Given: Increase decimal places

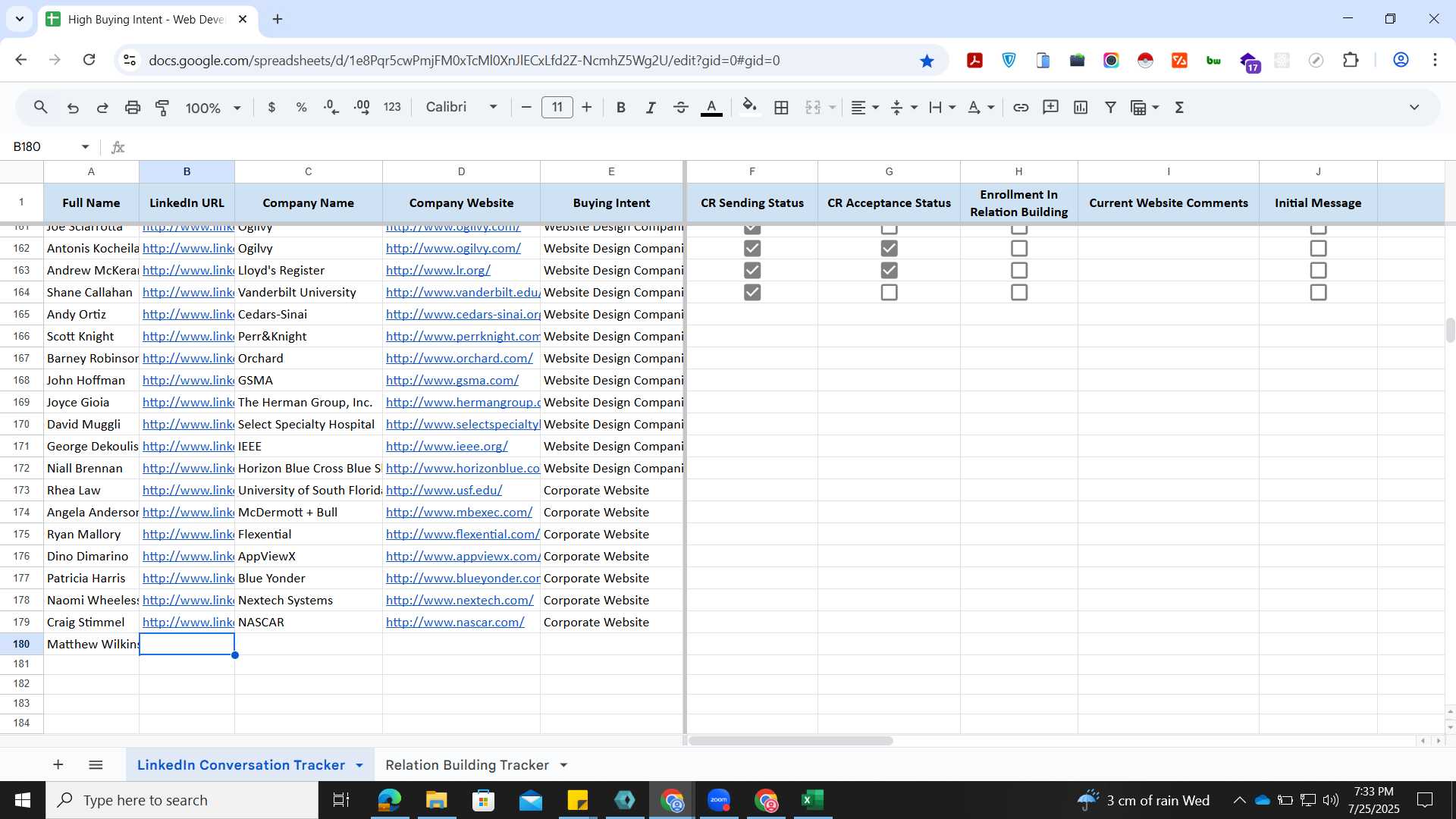Looking at the screenshot, I should pyautogui.click(x=362, y=108).
